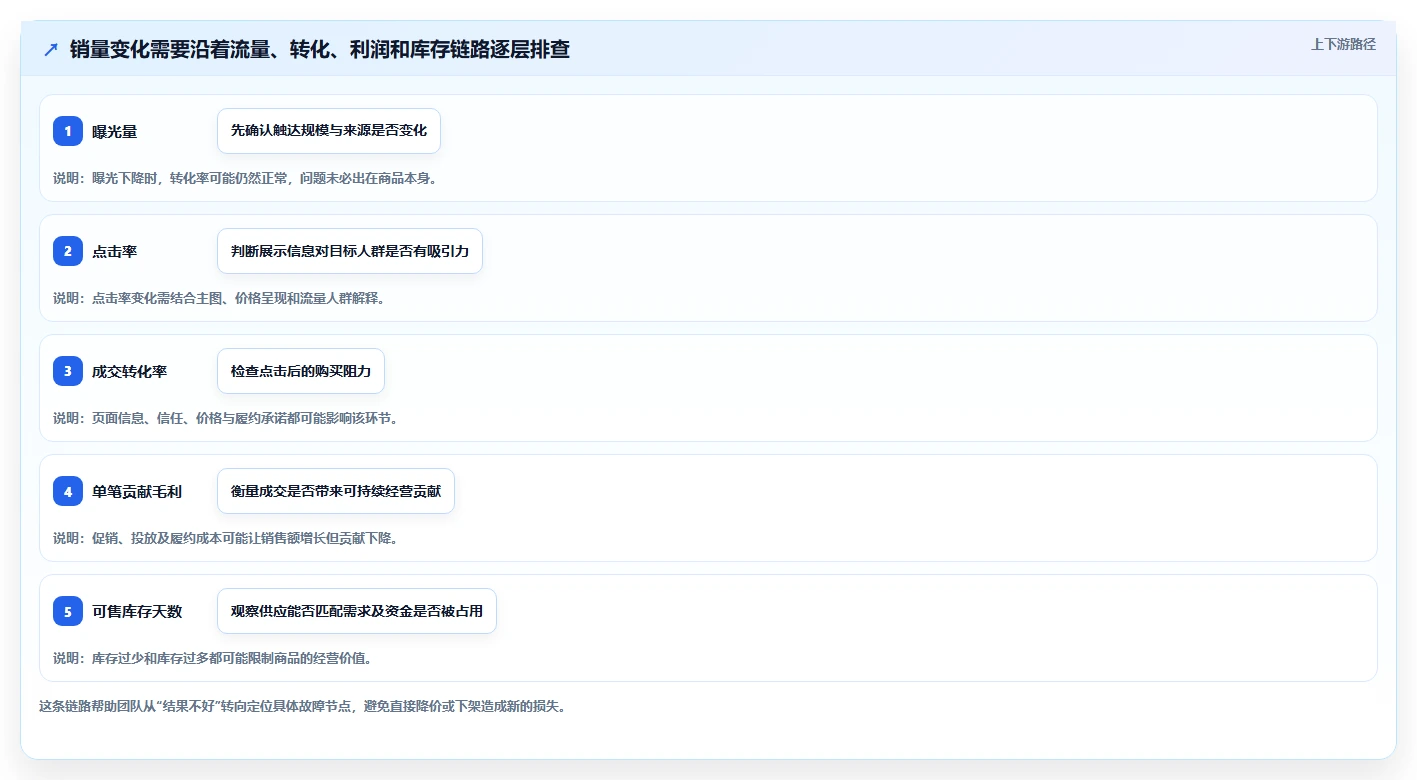Select the step 3 number badge
1417x780 pixels.
click(68, 371)
